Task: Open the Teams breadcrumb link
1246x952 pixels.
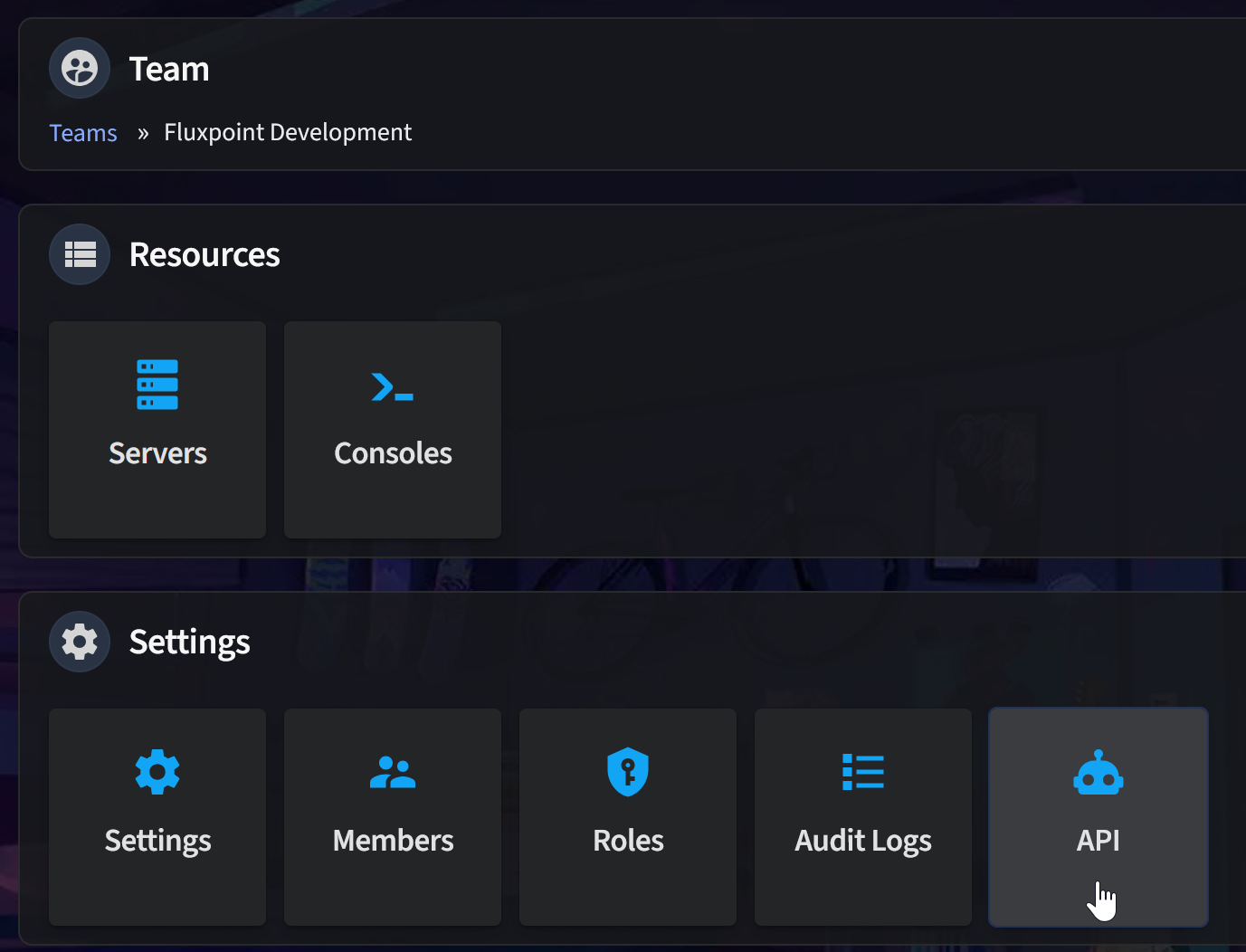Action: click(x=83, y=133)
